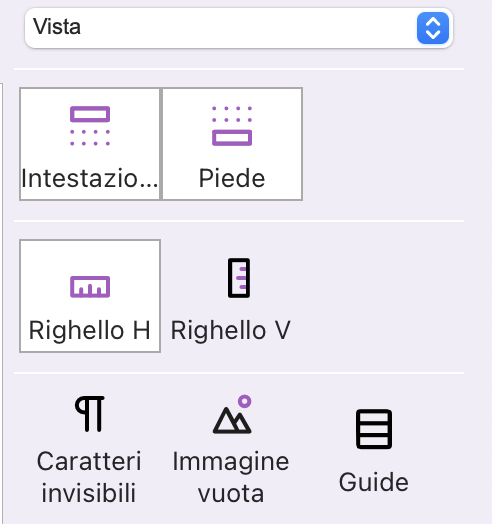Click the horizontal ruler purple icon
This screenshot has height=524, width=492.
[90, 287]
